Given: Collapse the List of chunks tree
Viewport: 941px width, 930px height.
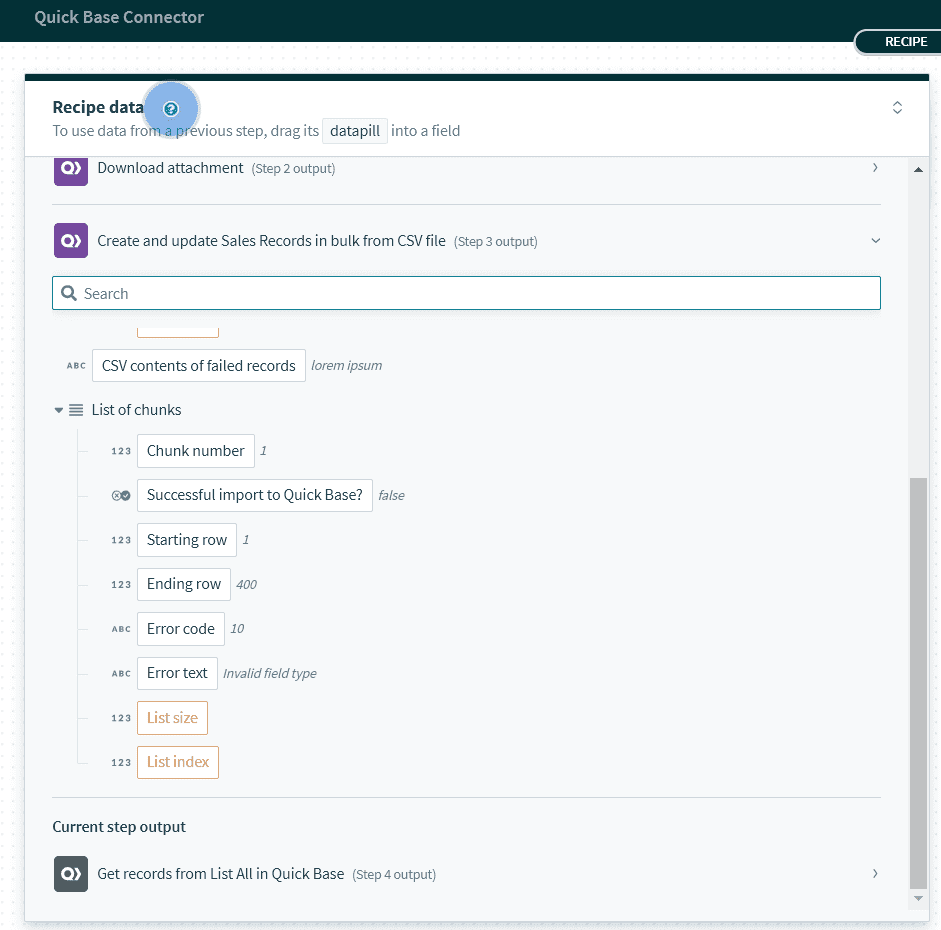Looking at the screenshot, I should coord(59,410).
